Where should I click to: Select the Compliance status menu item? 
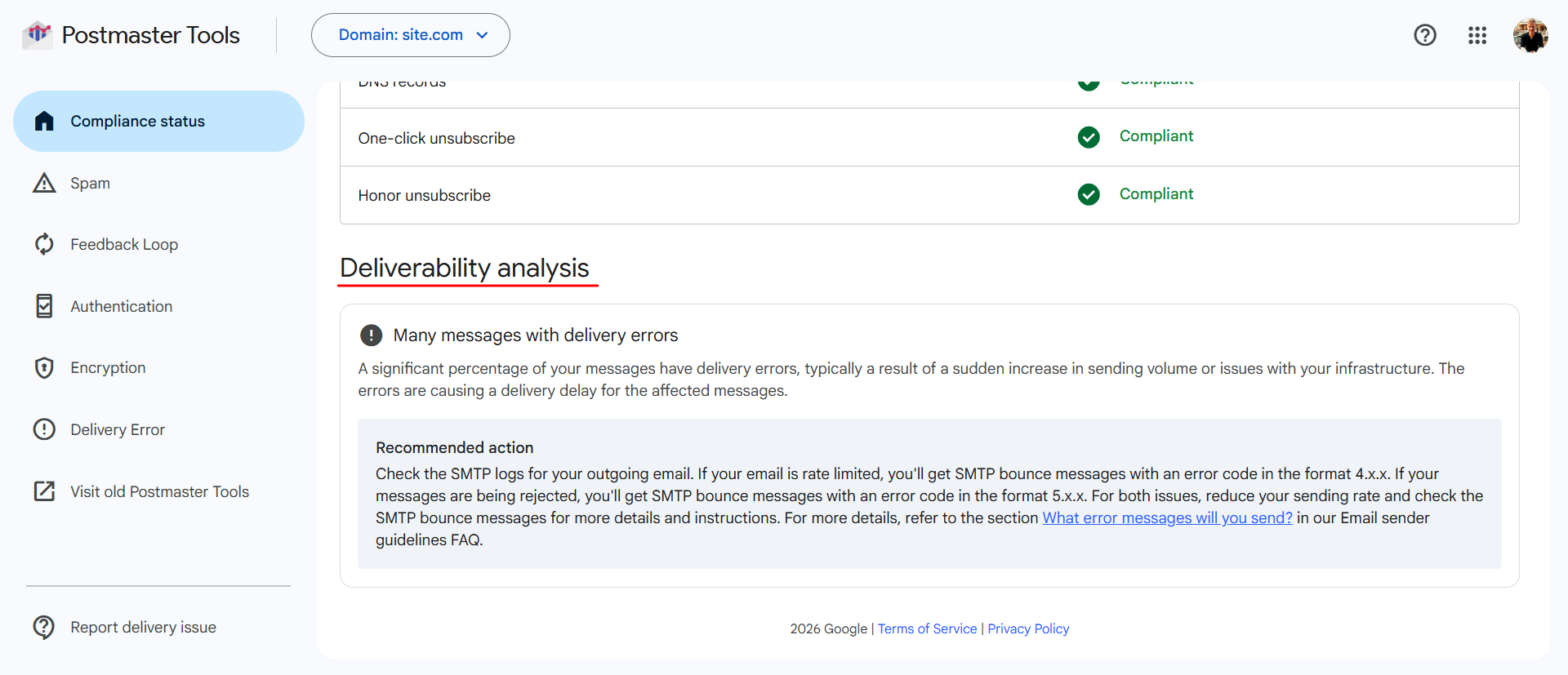click(x=158, y=121)
